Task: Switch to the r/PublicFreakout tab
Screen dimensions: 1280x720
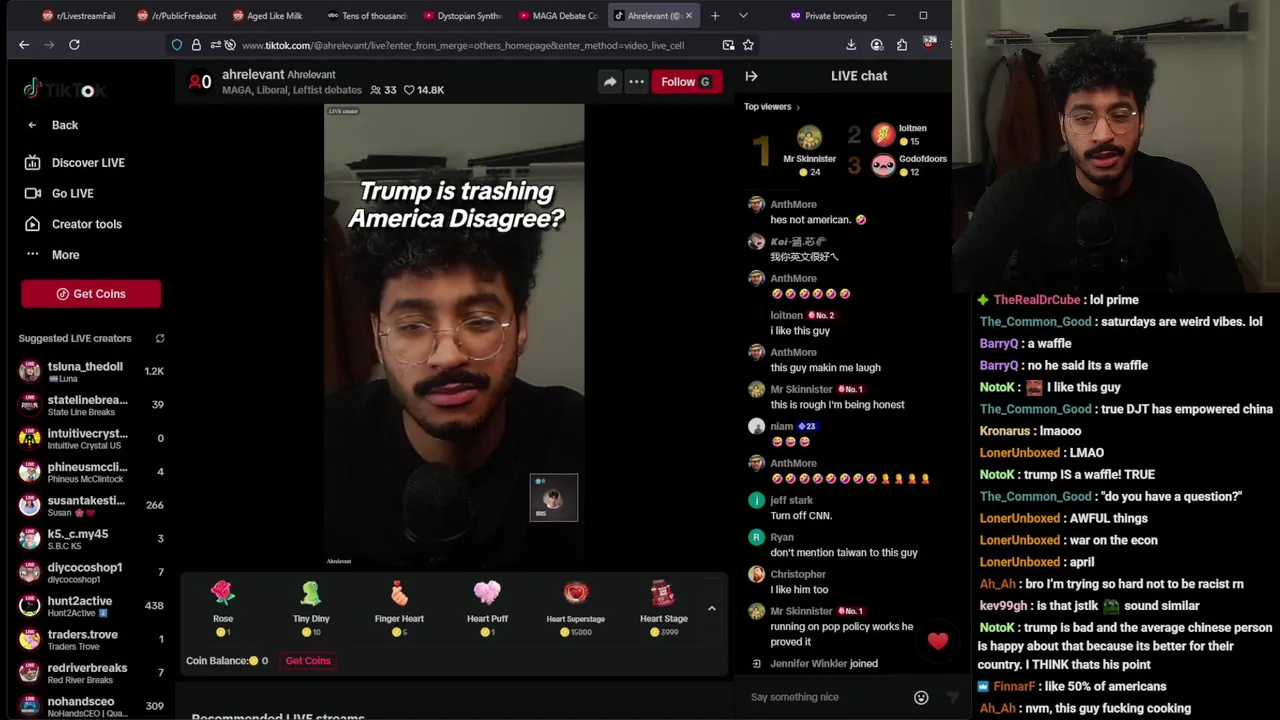Action: (x=176, y=16)
